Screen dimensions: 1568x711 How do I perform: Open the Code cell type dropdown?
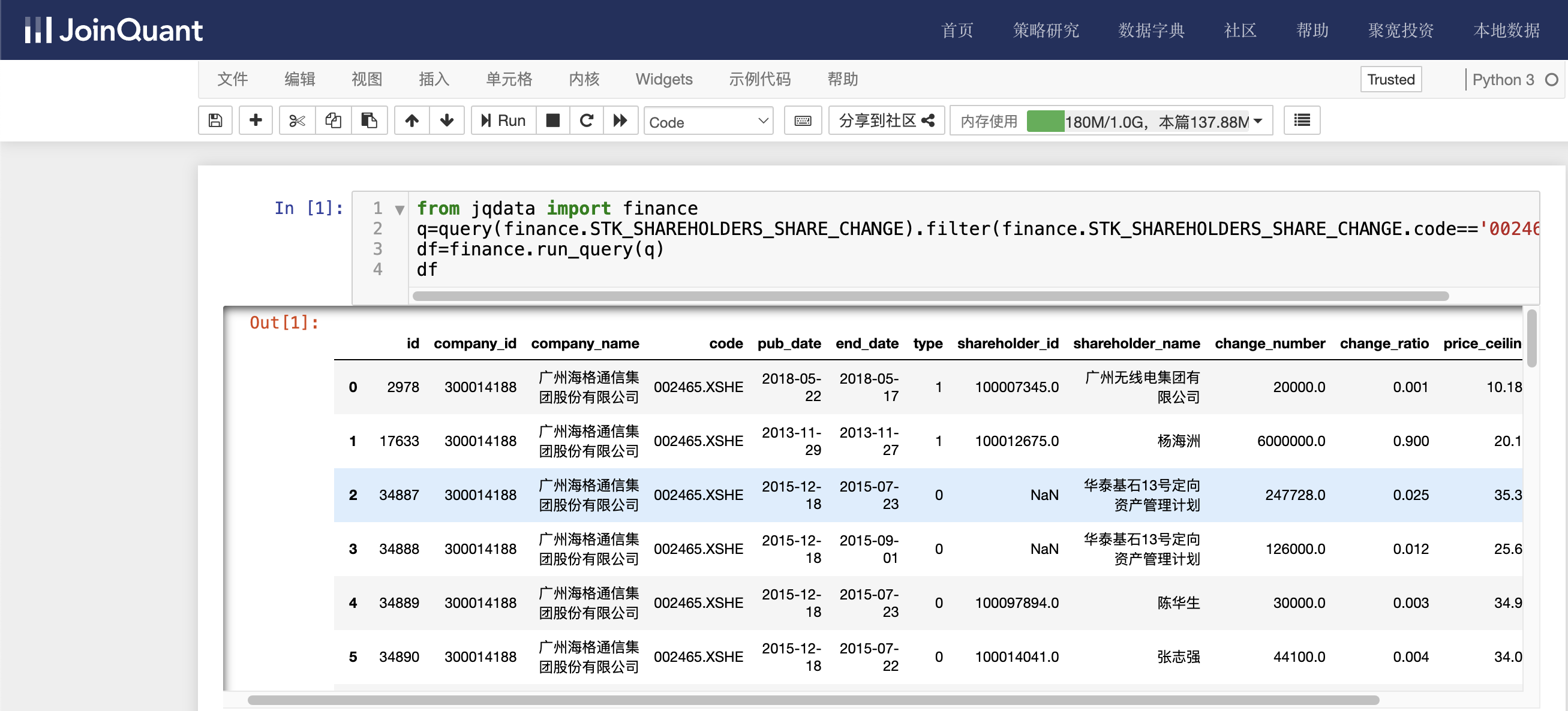pyautogui.click(x=708, y=122)
